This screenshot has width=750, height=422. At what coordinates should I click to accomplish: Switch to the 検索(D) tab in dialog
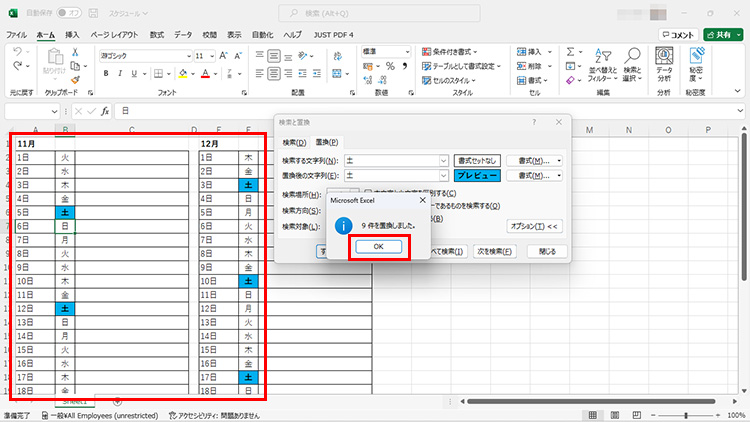[294, 142]
